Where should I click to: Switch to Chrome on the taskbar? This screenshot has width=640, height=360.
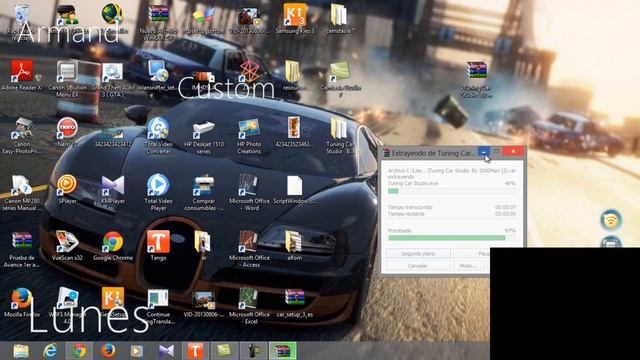[x=79, y=351]
